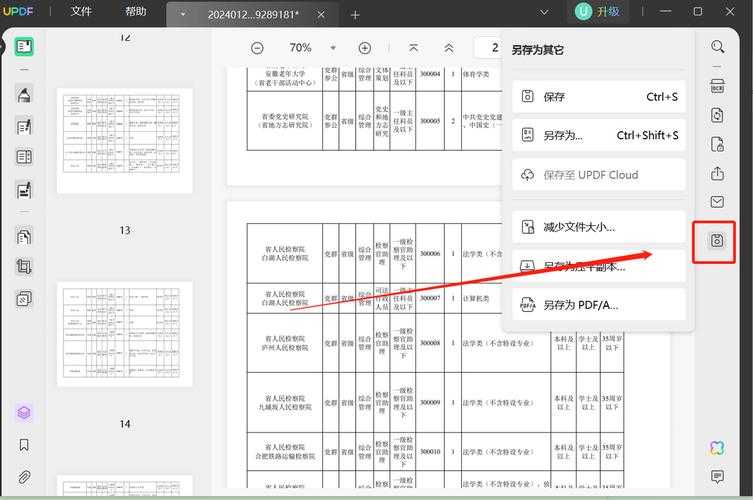Select the page 13 thumbnail
Screen dimensions: 753x500
(125, 334)
